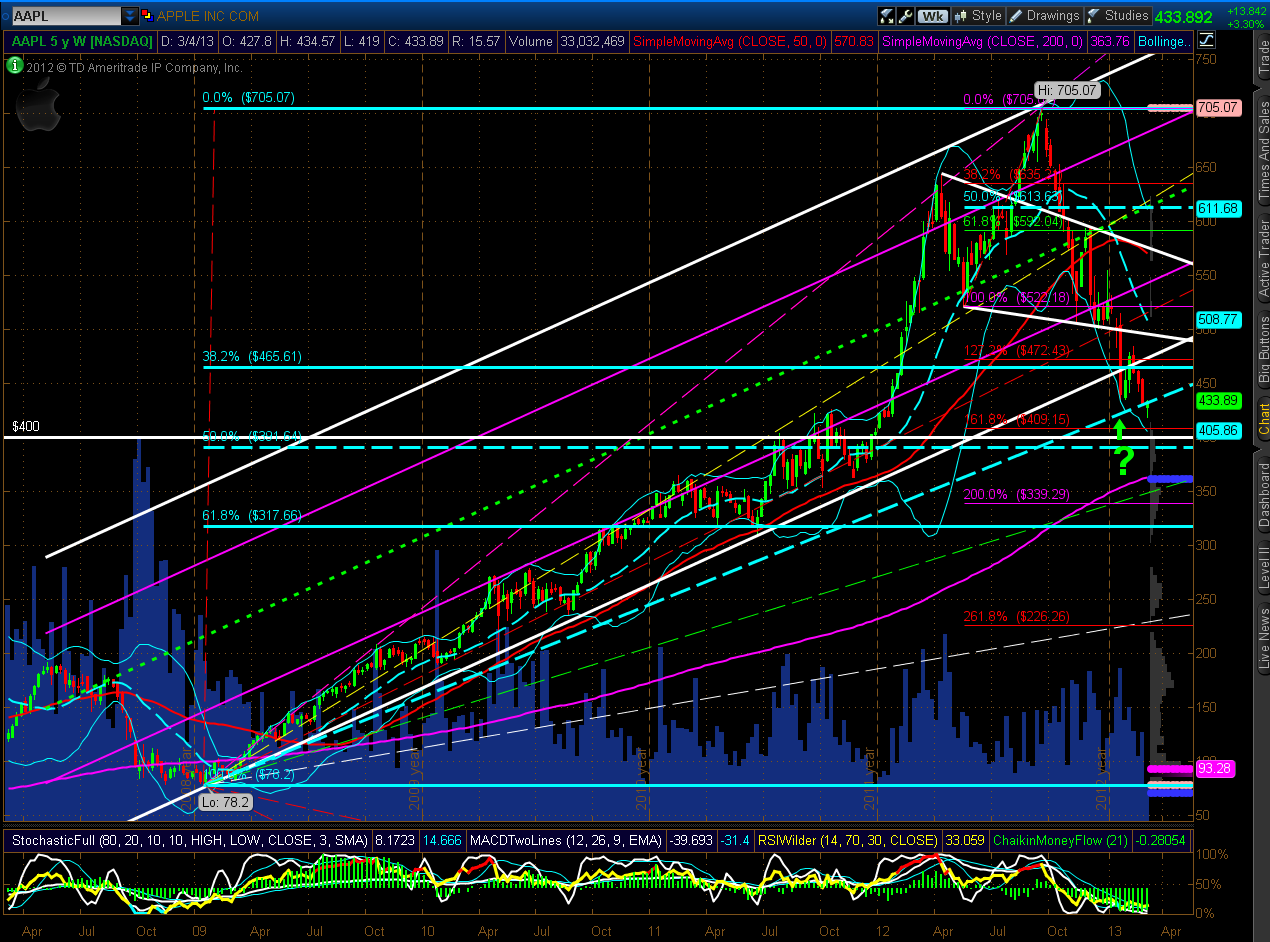Click the 405.86 price bubble on axis

click(x=1218, y=431)
